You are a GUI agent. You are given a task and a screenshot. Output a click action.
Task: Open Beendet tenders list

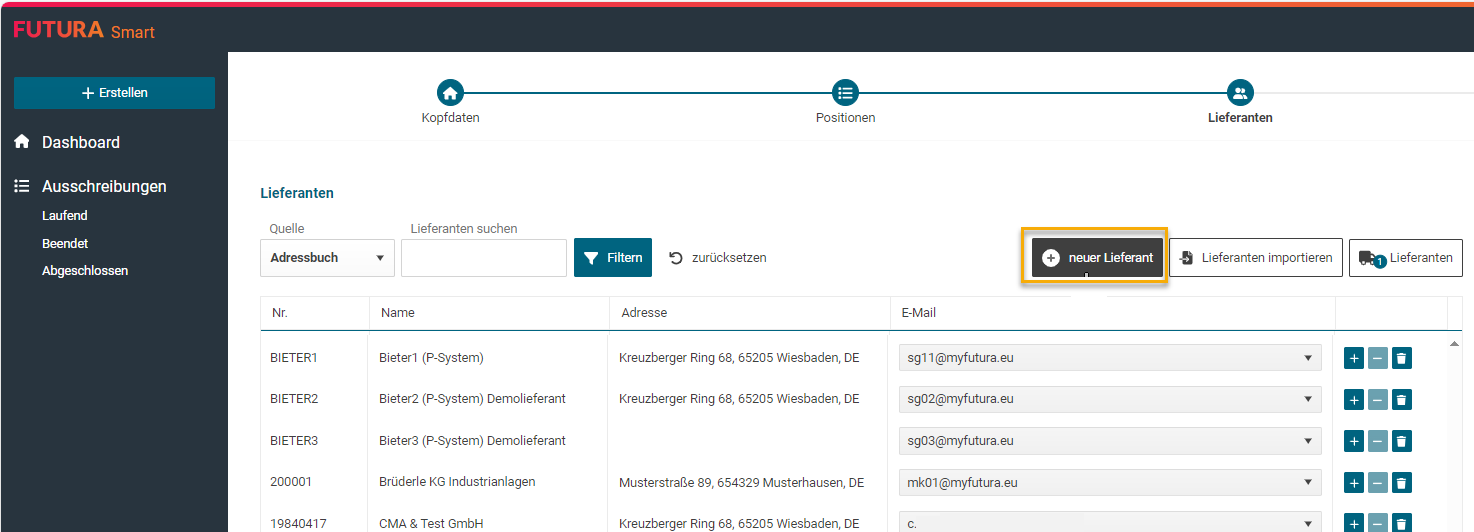click(x=65, y=244)
